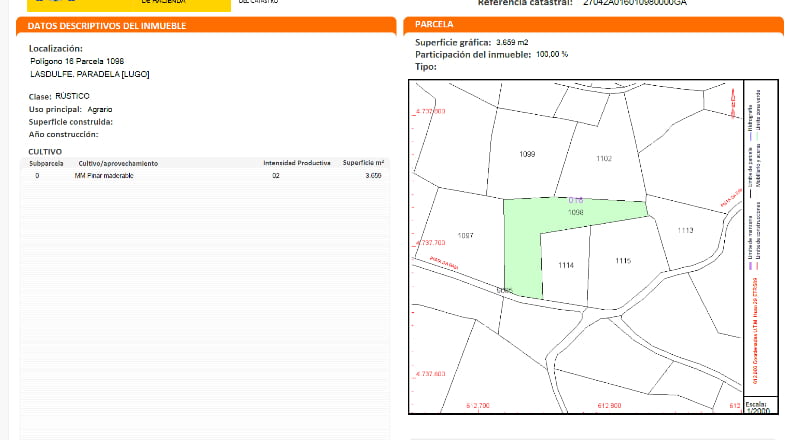Click the subparcela 0 cell
This screenshot has width=790, height=440.
click(x=37, y=175)
